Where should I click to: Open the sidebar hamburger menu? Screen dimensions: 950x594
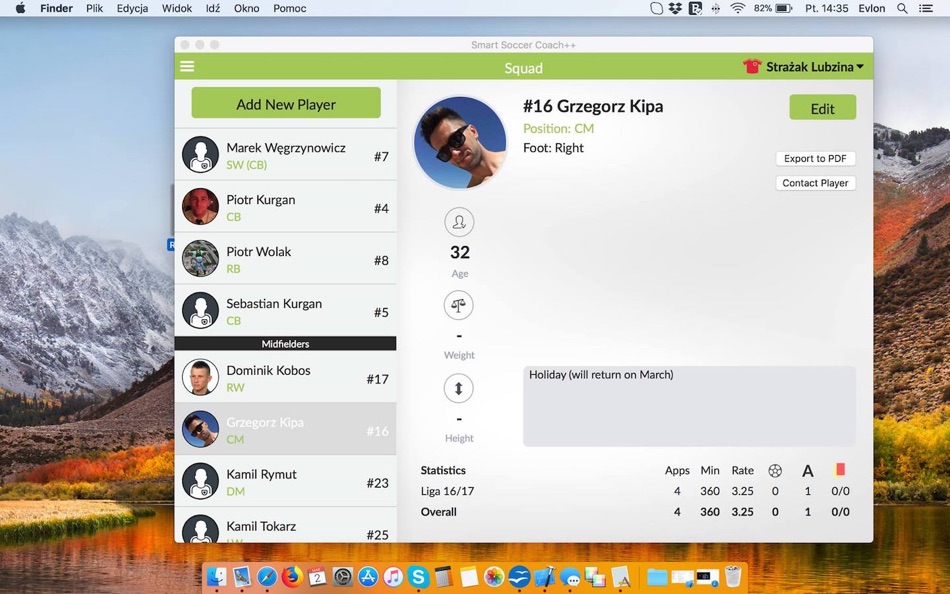[x=187, y=67]
